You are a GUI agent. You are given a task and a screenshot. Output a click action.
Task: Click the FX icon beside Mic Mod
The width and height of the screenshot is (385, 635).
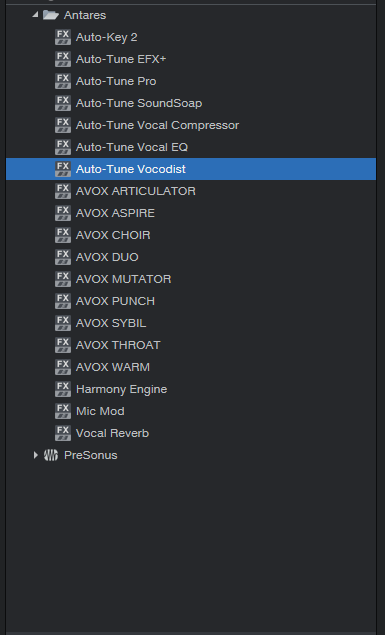coord(63,411)
